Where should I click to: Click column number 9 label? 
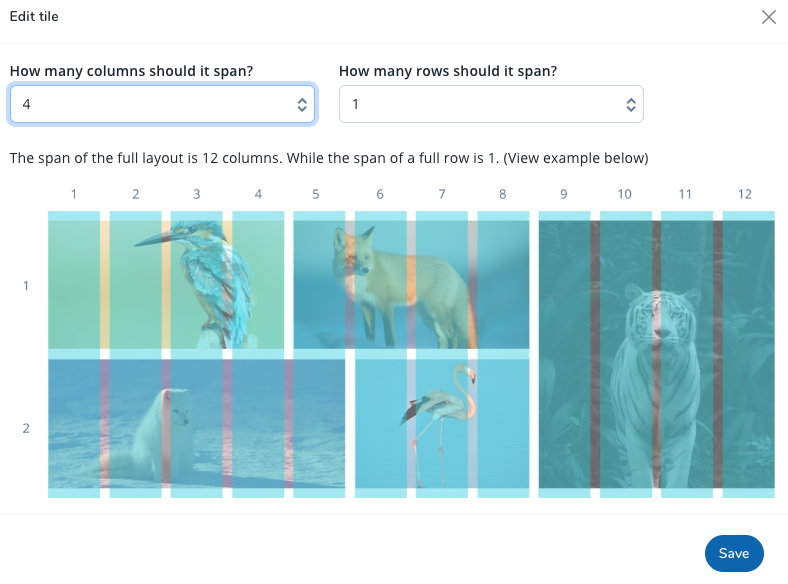(x=564, y=194)
